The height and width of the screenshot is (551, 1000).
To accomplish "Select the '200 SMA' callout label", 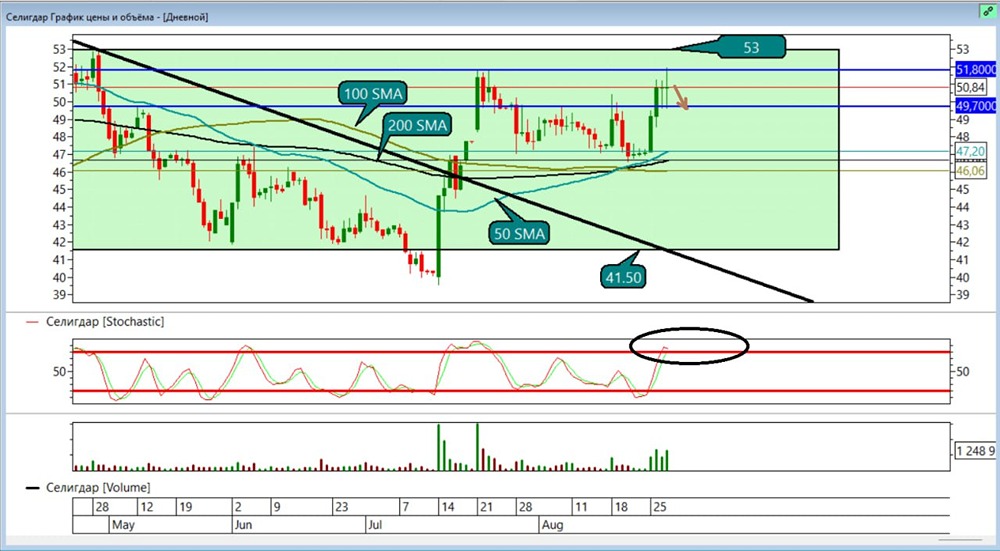I will [417, 126].
